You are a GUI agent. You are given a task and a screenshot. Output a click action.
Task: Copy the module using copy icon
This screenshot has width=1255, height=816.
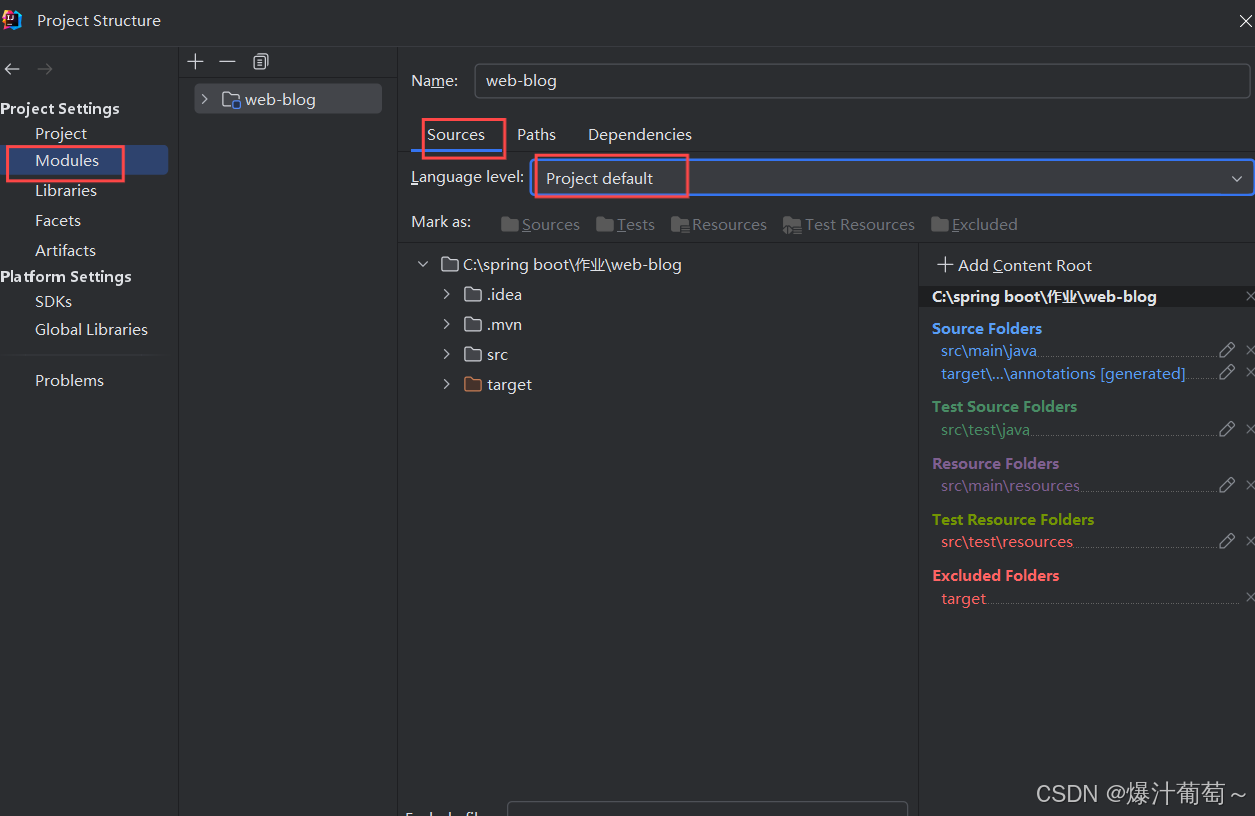tap(261, 62)
